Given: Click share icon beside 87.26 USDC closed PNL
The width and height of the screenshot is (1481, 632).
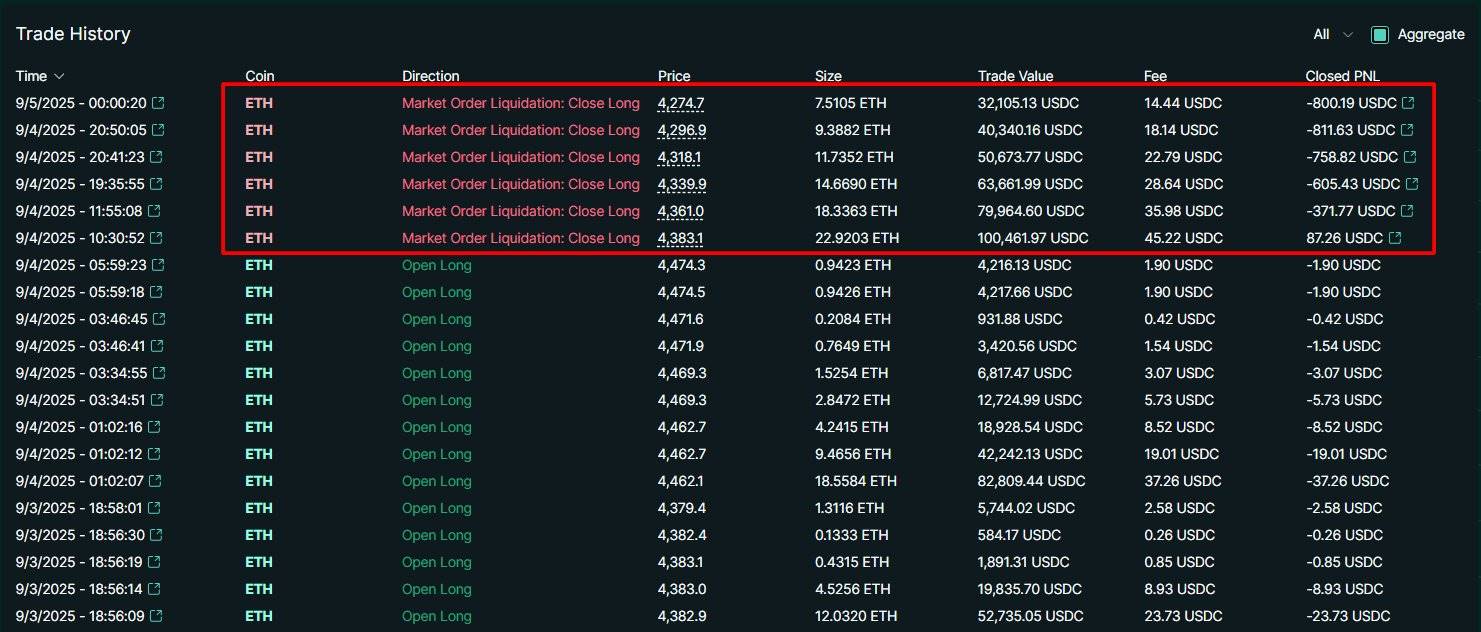Looking at the screenshot, I should click(1395, 238).
